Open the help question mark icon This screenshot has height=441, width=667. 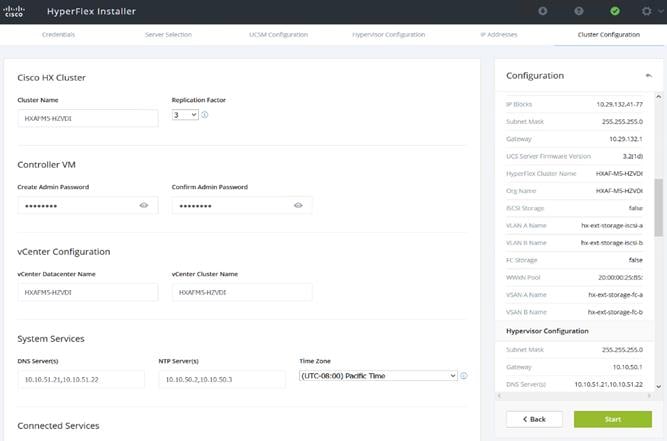coord(579,11)
